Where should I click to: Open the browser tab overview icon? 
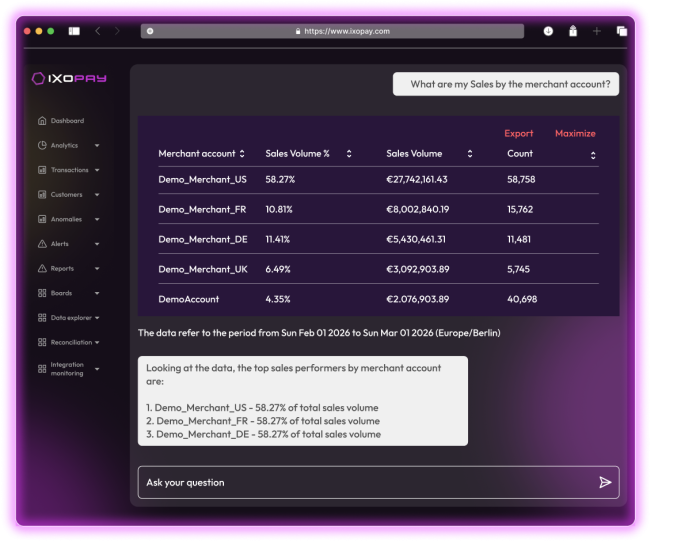pyautogui.click(x=622, y=31)
